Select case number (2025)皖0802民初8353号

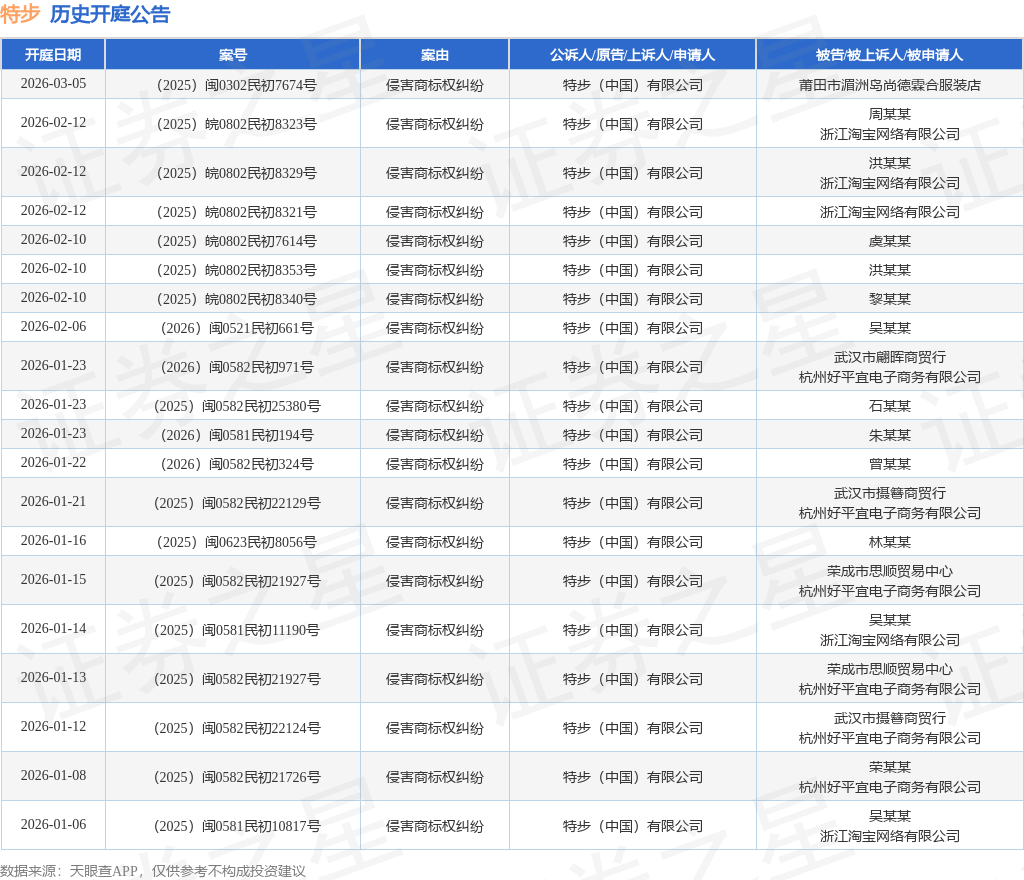tap(236, 270)
